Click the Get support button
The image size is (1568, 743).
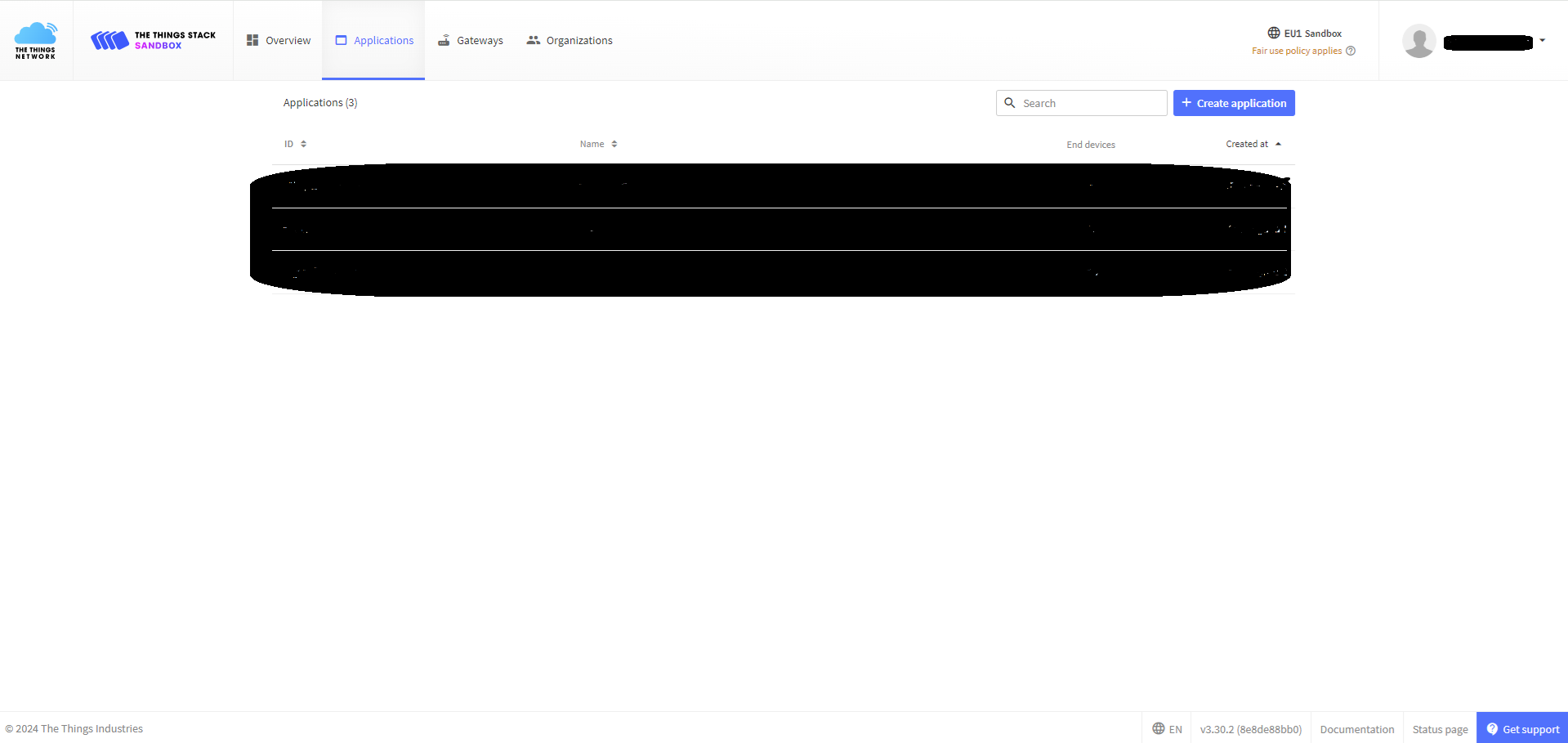[1522, 728]
